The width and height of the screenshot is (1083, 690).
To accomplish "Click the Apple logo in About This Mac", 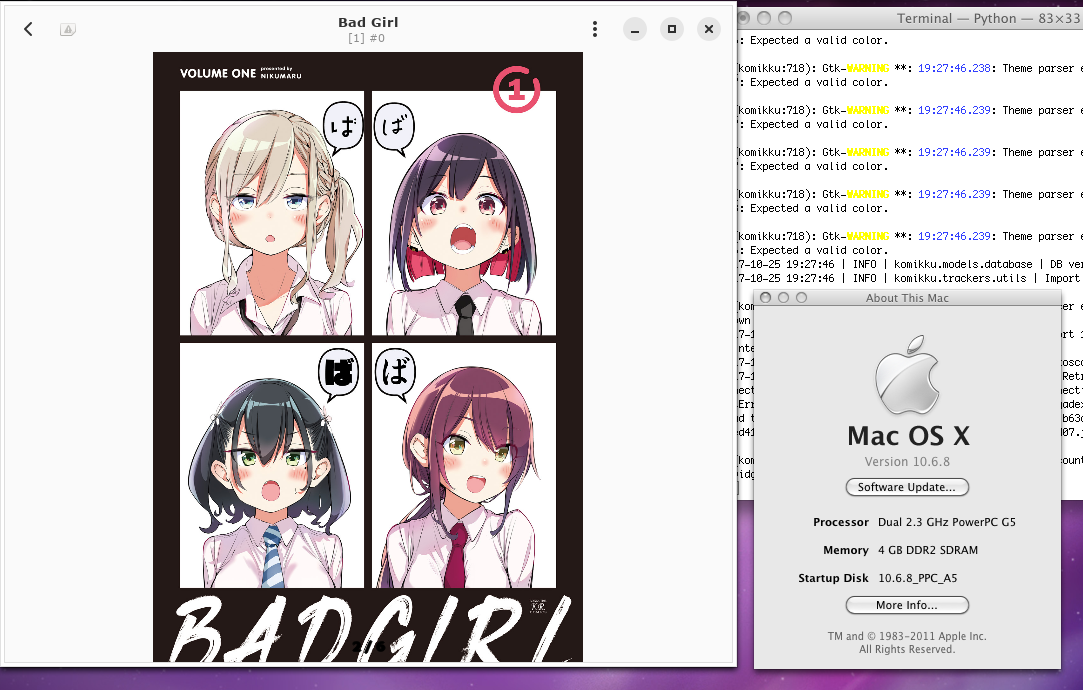I will click(x=907, y=376).
